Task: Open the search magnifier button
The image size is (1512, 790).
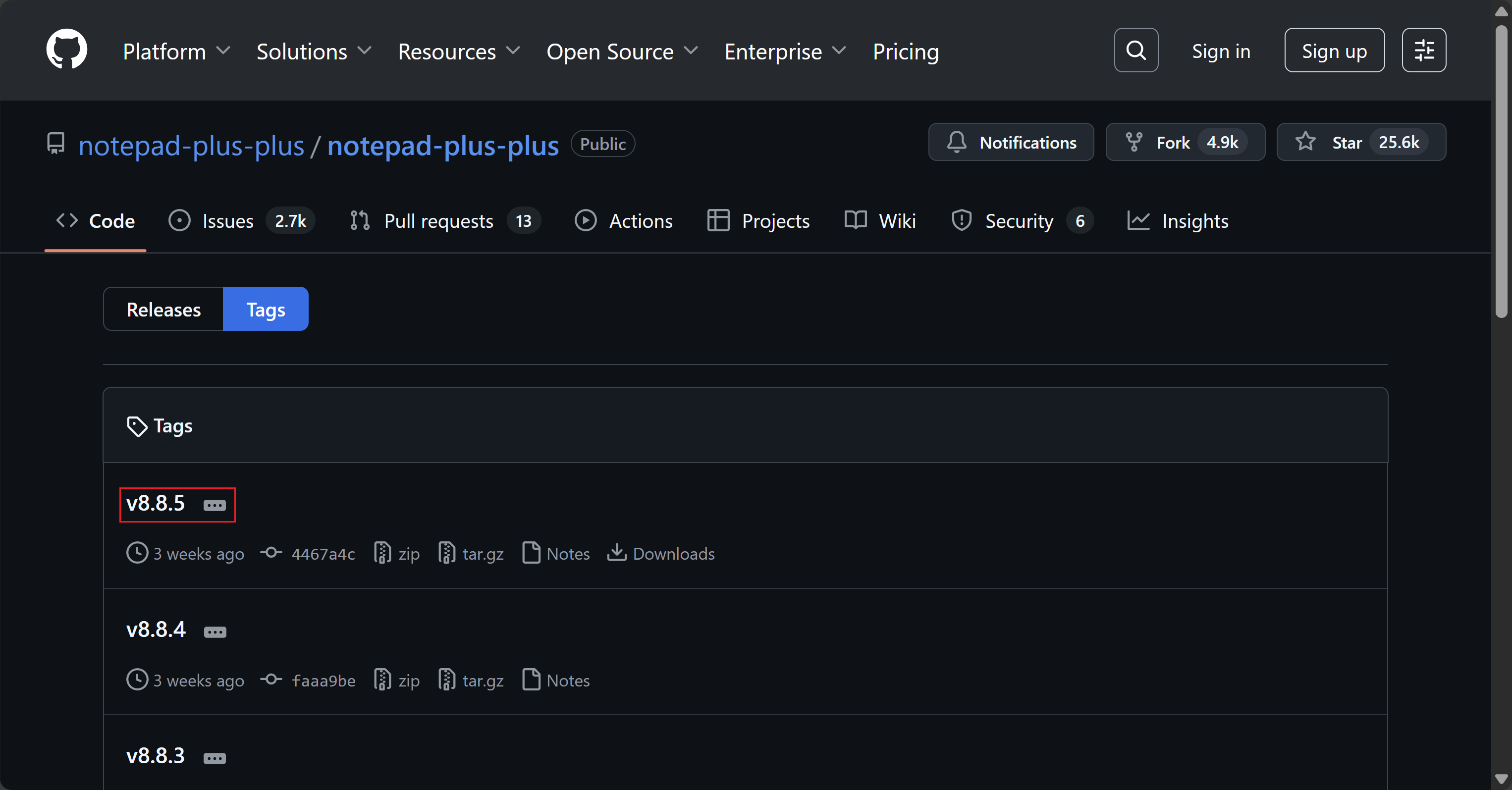Action: coord(1136,50)
